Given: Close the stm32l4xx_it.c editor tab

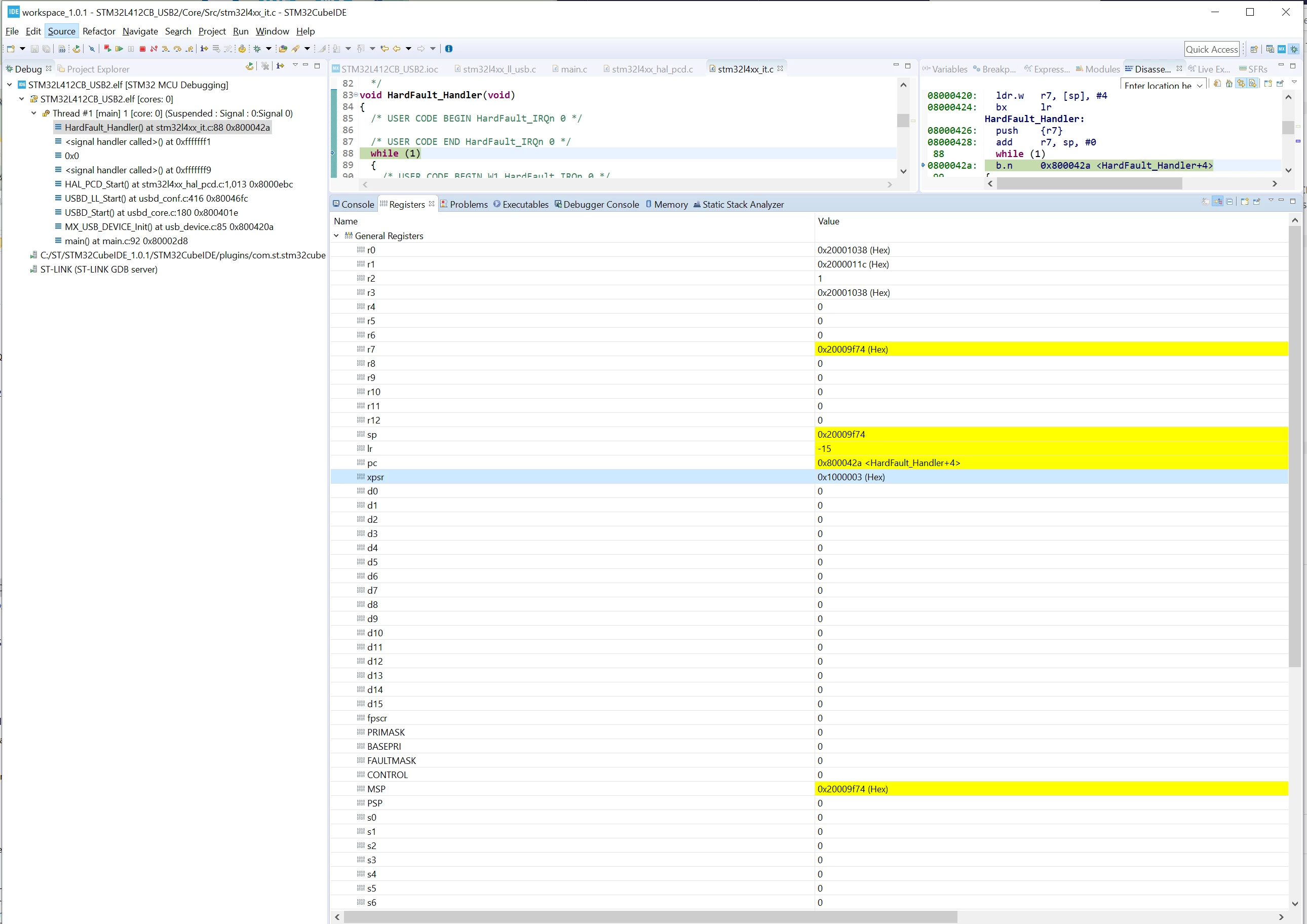Looking at the screenshot, I should click(781, 68).
